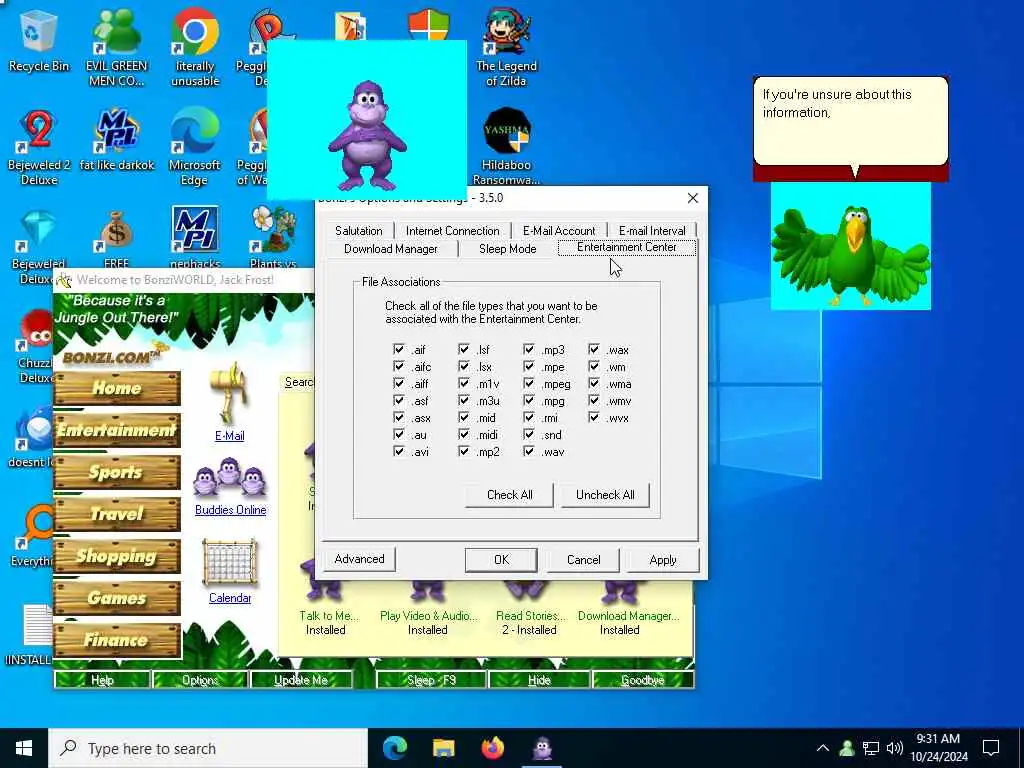Screen dimensions: 1024x768
Task: Click the Sleep - F9 button
Action: [x=431, y=680]
